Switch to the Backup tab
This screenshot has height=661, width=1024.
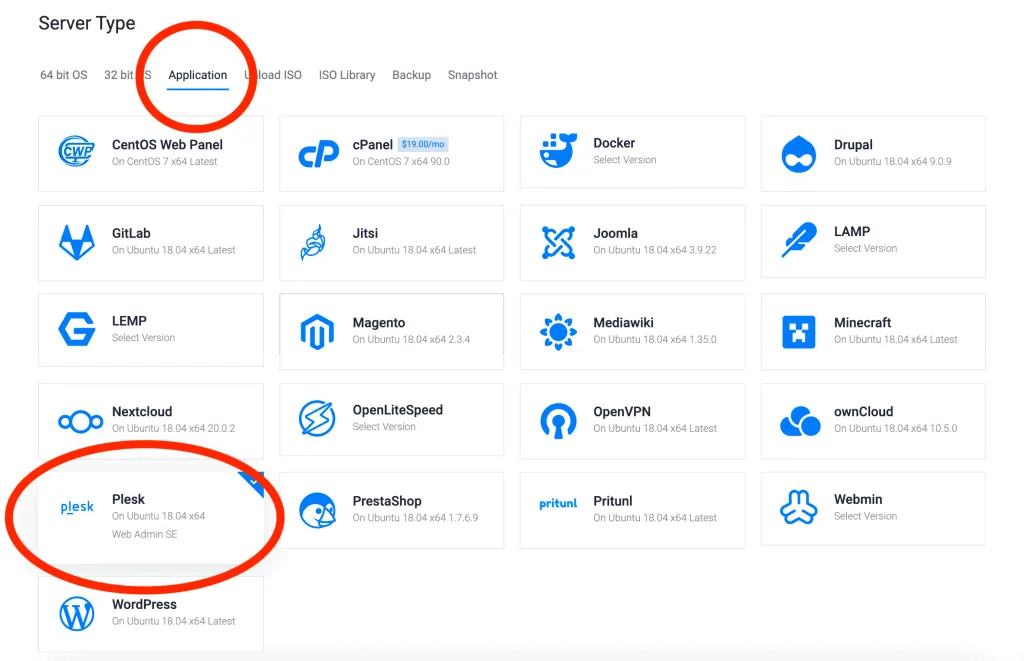pos(411,75)
